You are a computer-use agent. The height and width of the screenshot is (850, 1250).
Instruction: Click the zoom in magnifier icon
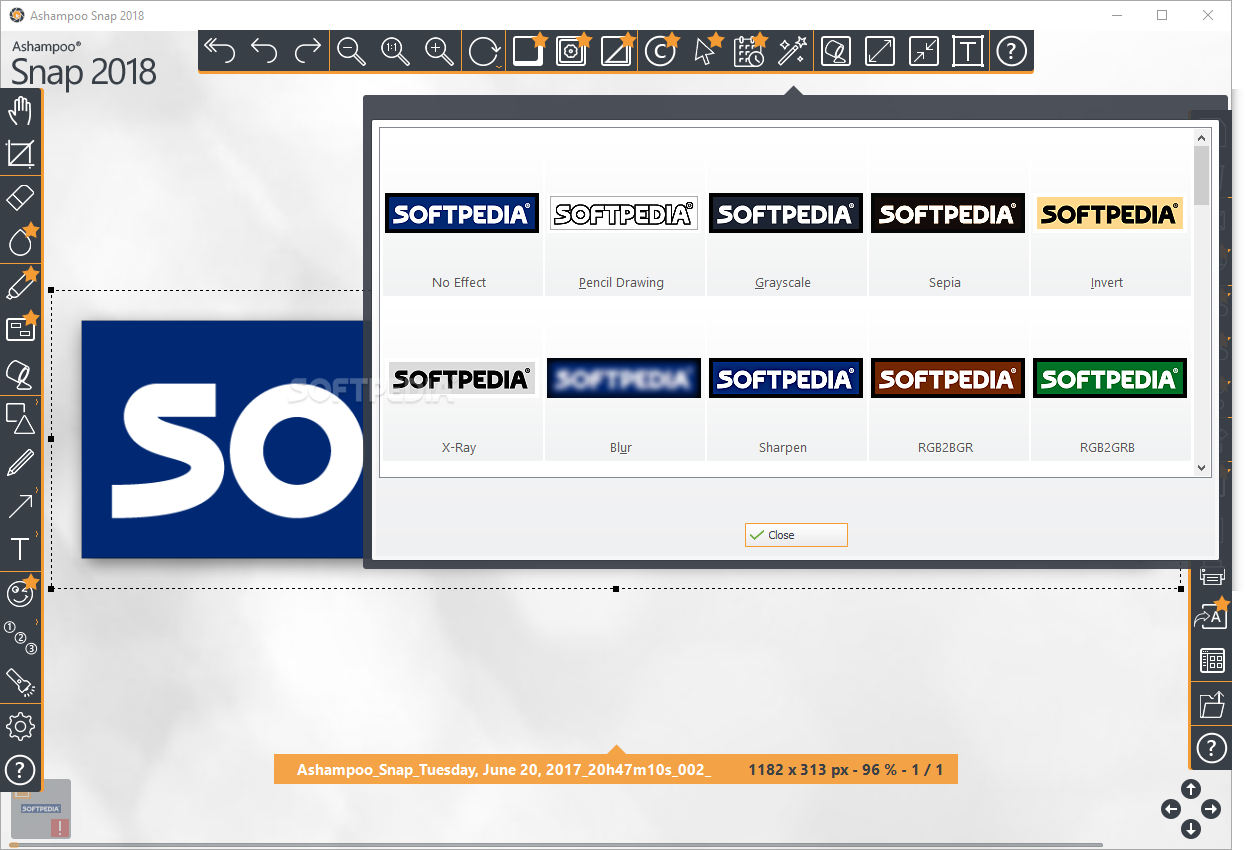click(440, 51)
